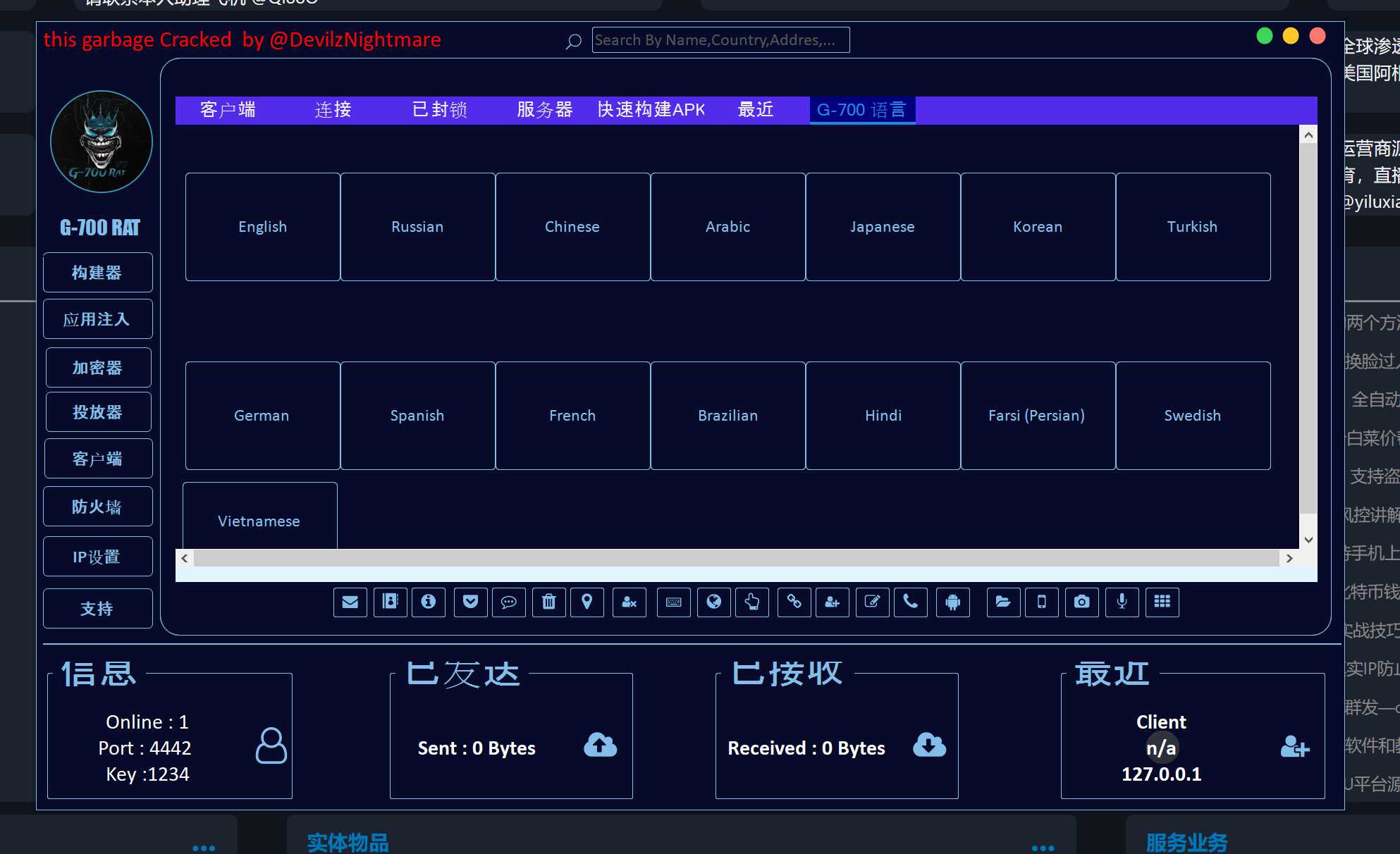Open the 快速构建APK tab
The height and width of the screenshot is (854, 1400).
click(651, 110)
